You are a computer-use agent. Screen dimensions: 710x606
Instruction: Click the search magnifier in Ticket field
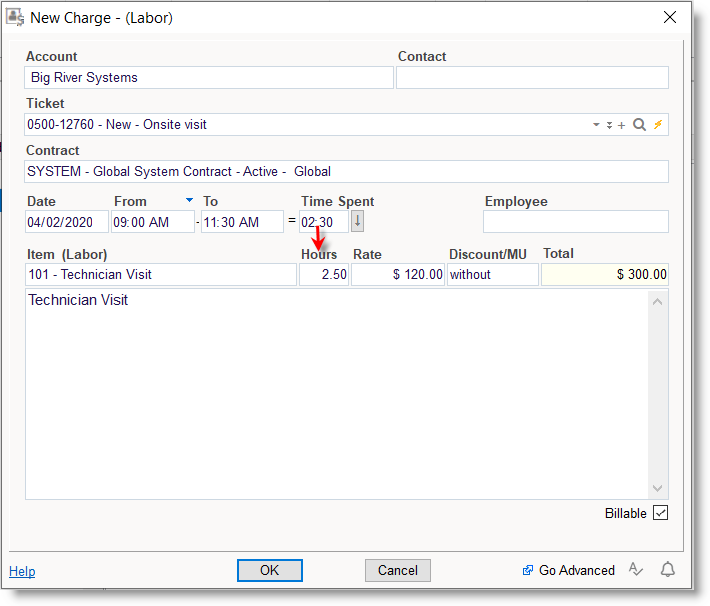[x=639, y=125]
